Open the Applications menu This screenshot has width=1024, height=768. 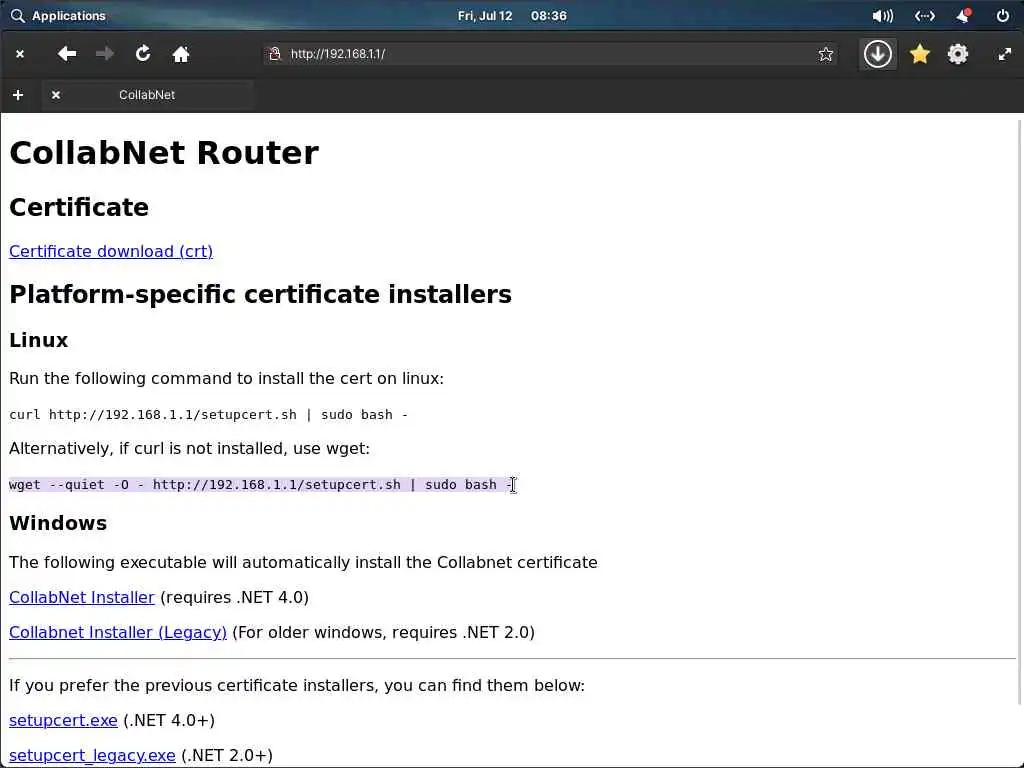pos(69,16)
